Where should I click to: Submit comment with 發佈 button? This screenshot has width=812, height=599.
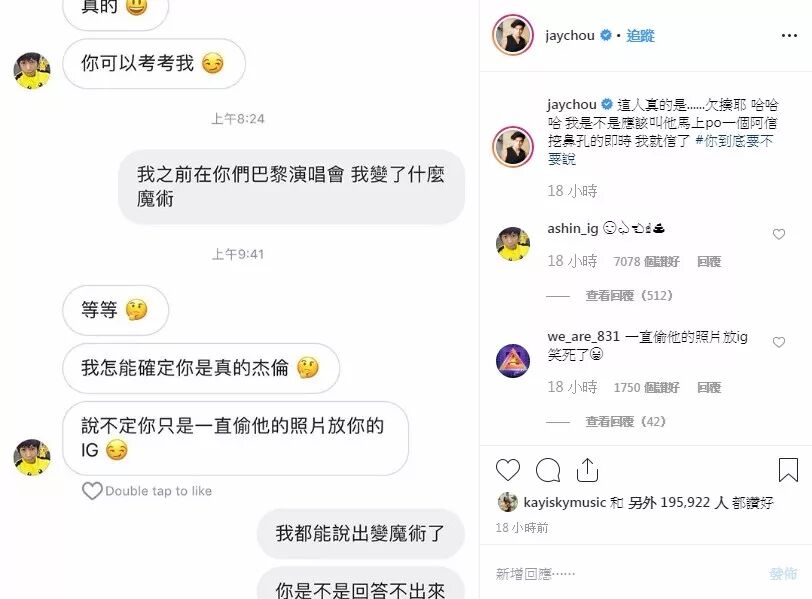tap(783, 574)
